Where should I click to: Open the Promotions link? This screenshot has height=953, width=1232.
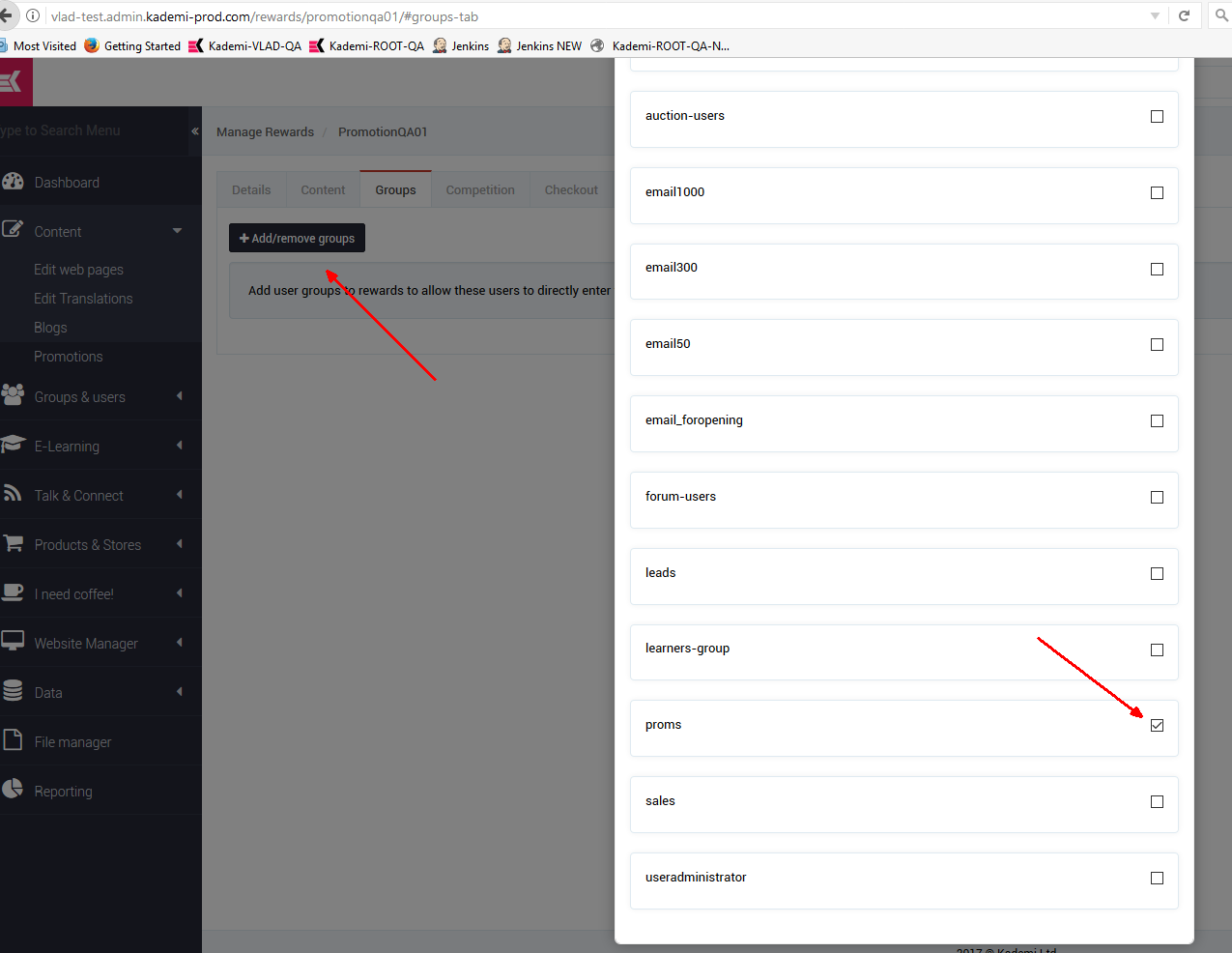[68, 357]
